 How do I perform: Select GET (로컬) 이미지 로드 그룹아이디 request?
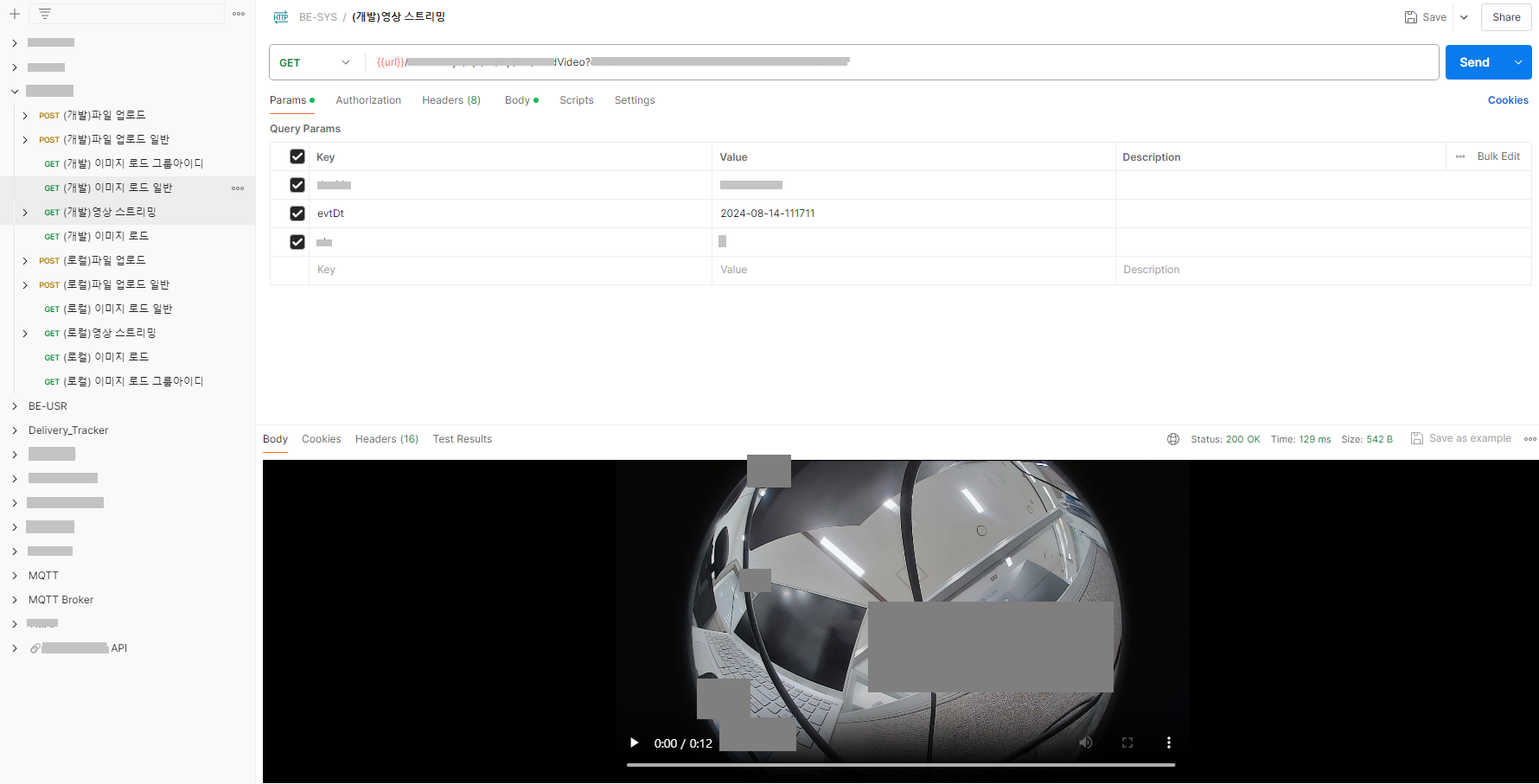[x=125, y=381]
